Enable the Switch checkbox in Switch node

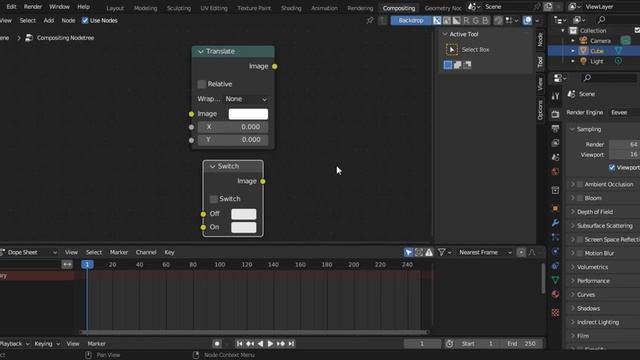click(213, 199)
